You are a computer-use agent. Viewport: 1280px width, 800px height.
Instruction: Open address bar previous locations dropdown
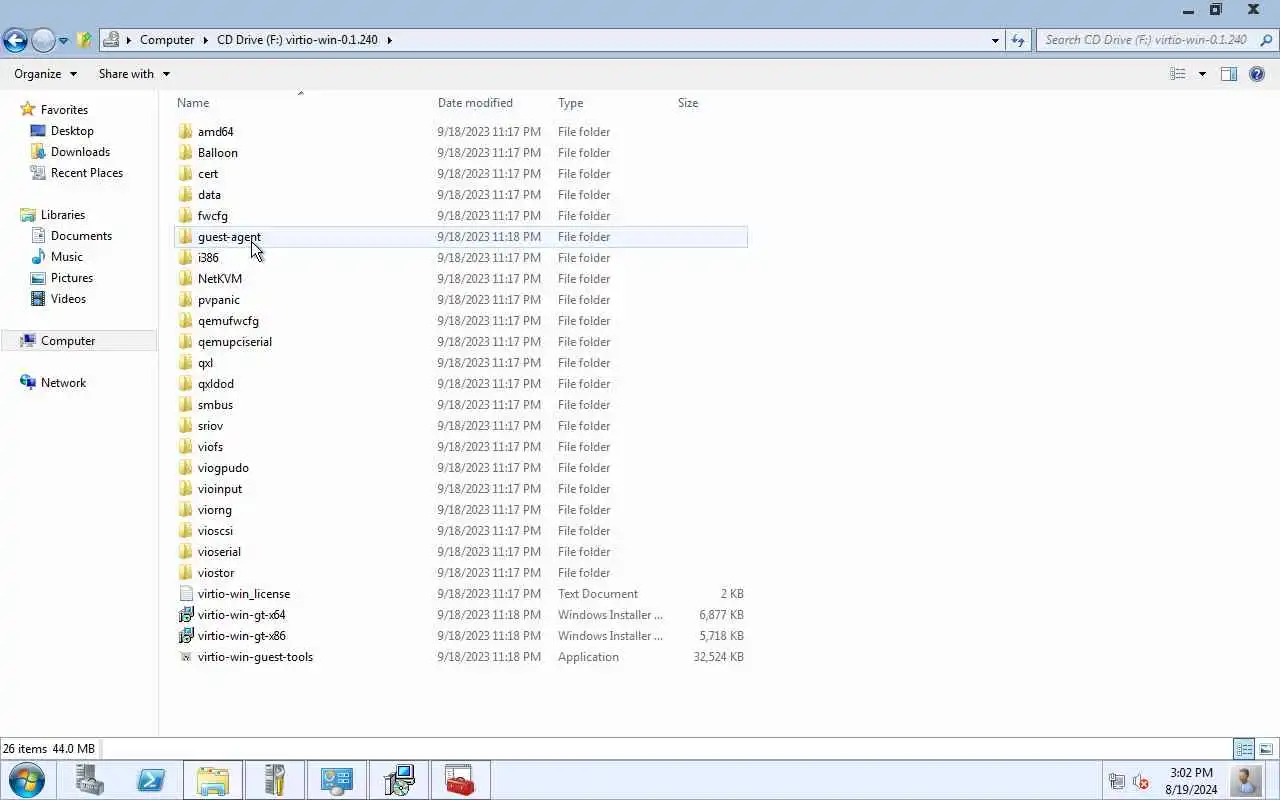tap(995, 41)
